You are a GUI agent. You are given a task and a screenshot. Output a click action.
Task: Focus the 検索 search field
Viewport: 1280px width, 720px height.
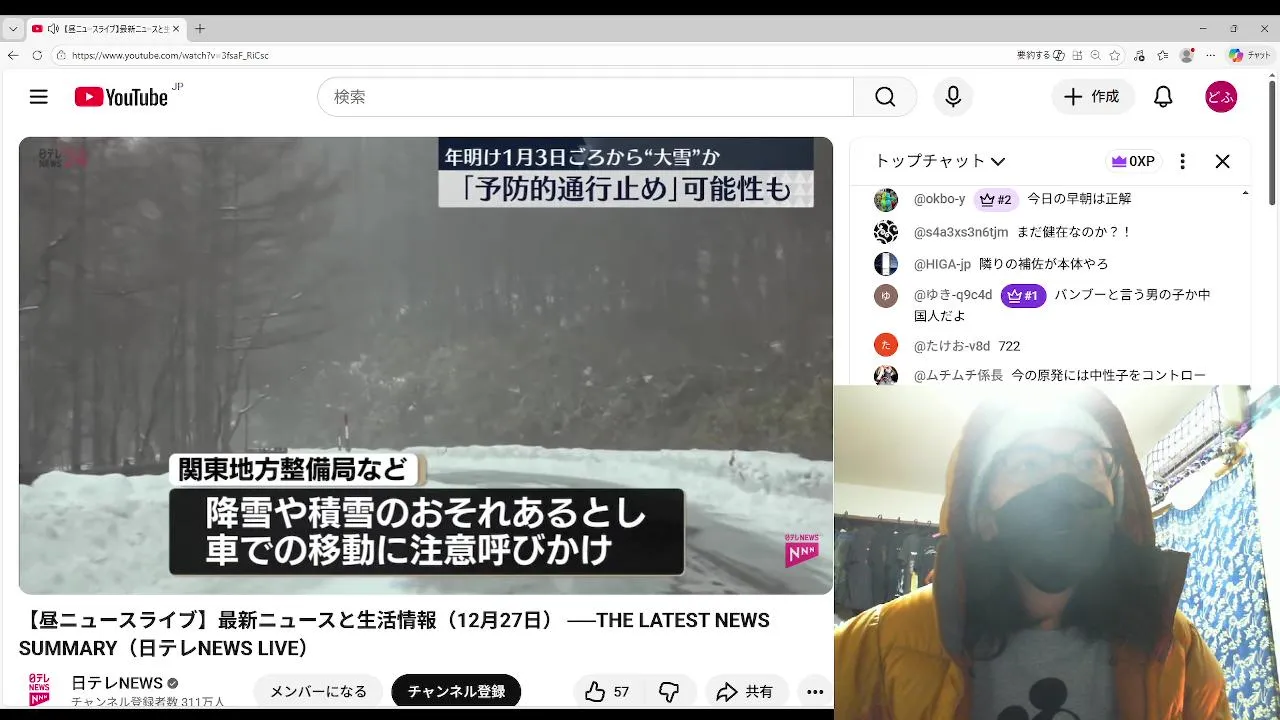(585, 97)
